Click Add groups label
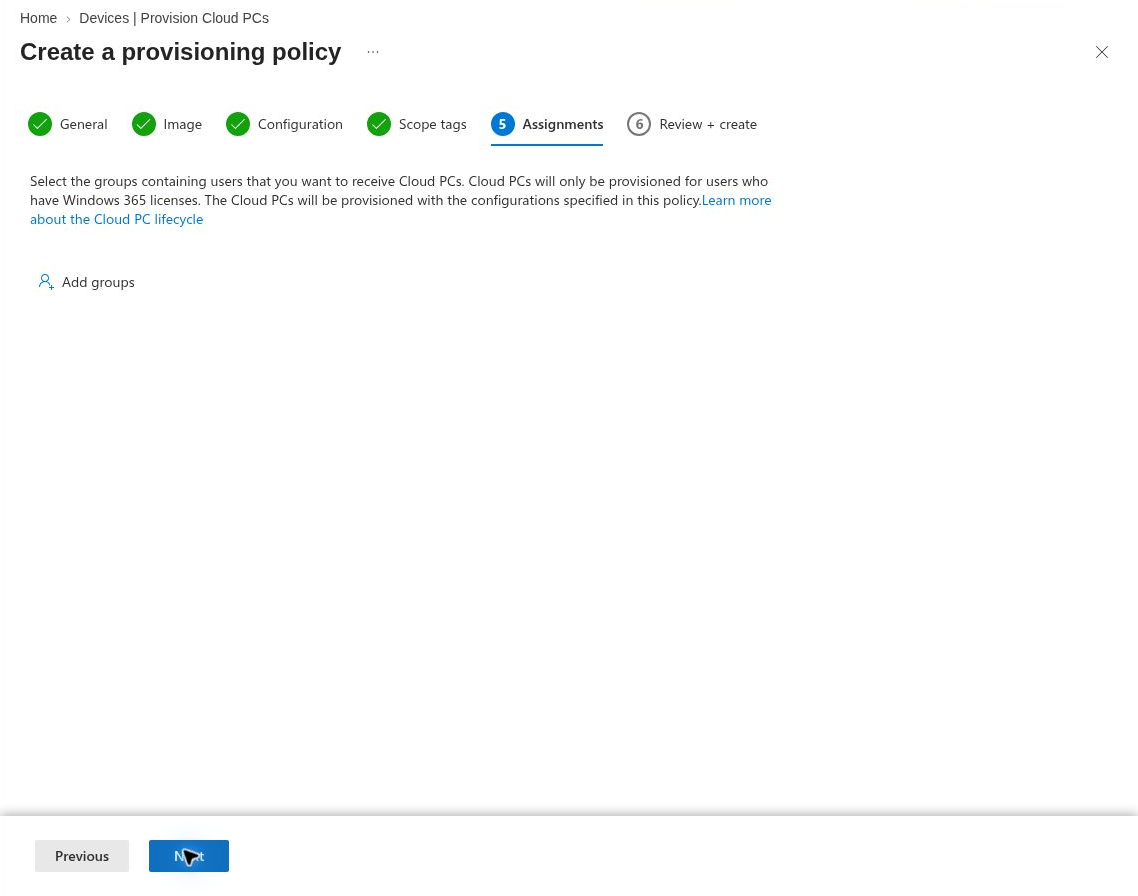Image resolution: width=1138 pixels, height=896 pixels. pyautogui.click(x=98, y=282)
